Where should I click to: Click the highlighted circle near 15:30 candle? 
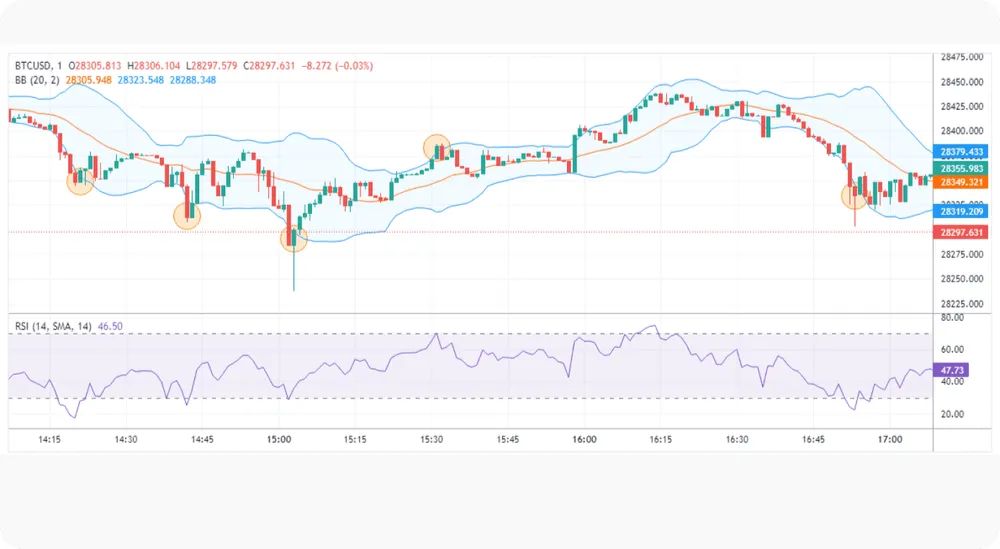pos(437,148)
